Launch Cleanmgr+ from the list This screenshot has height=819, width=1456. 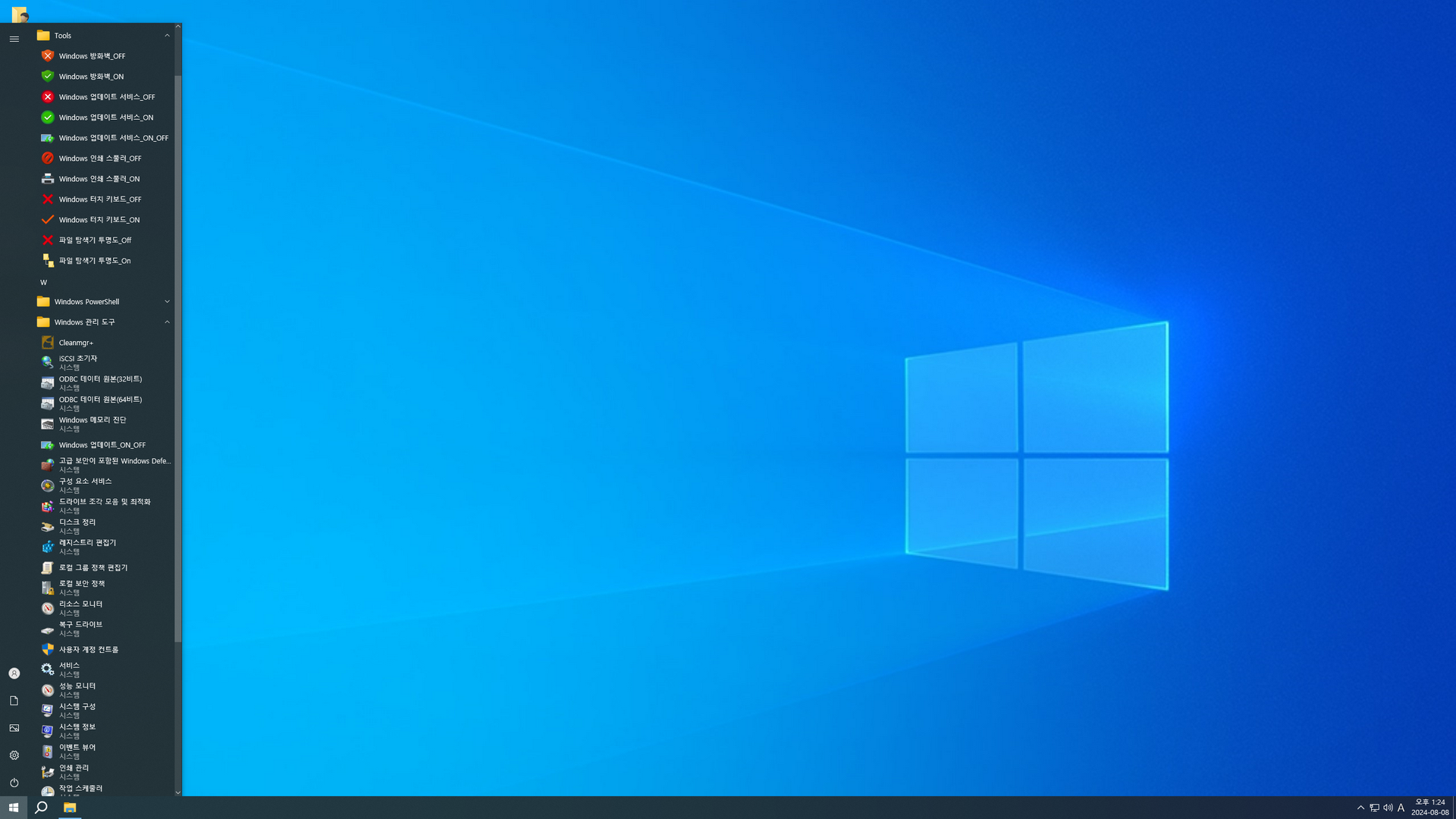coord(76,343)
